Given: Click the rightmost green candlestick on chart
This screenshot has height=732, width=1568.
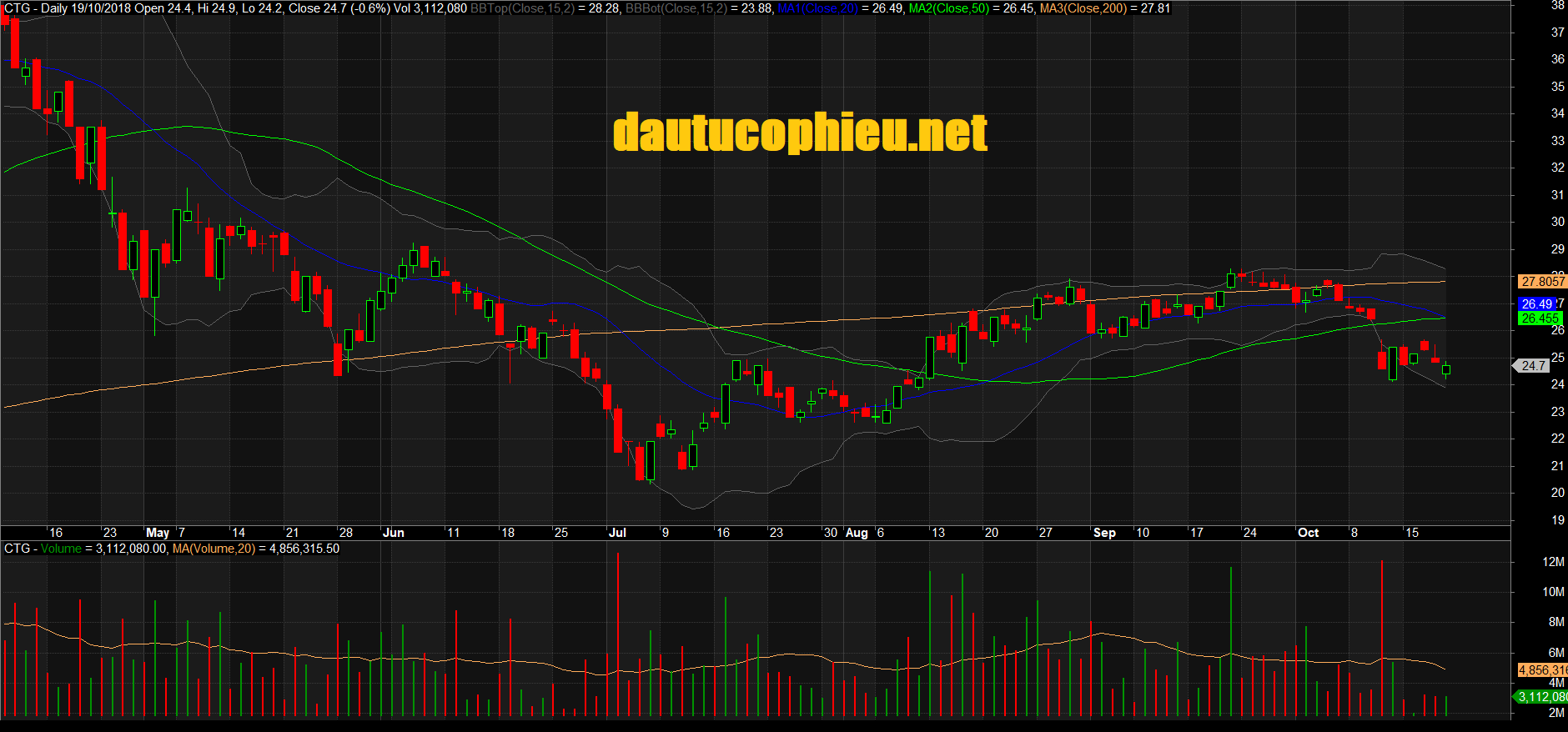Looking at the screenshot, I should click(x=1446, y=369).
